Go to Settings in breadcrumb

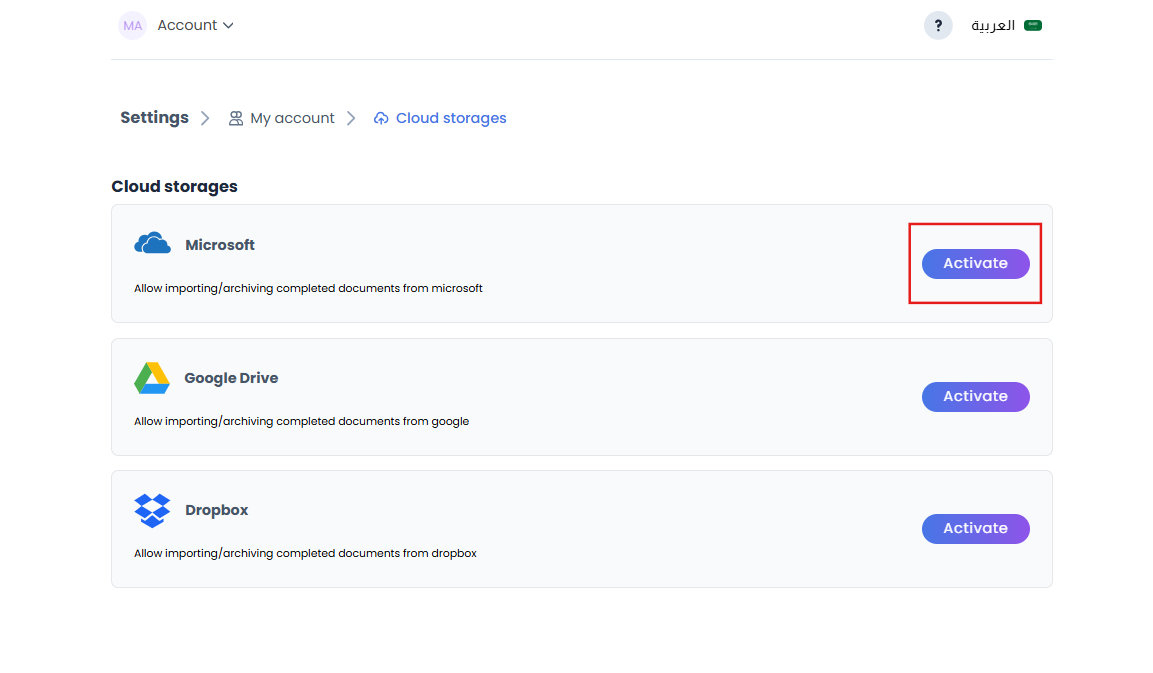pyautogui.click(x=154, y=118)
